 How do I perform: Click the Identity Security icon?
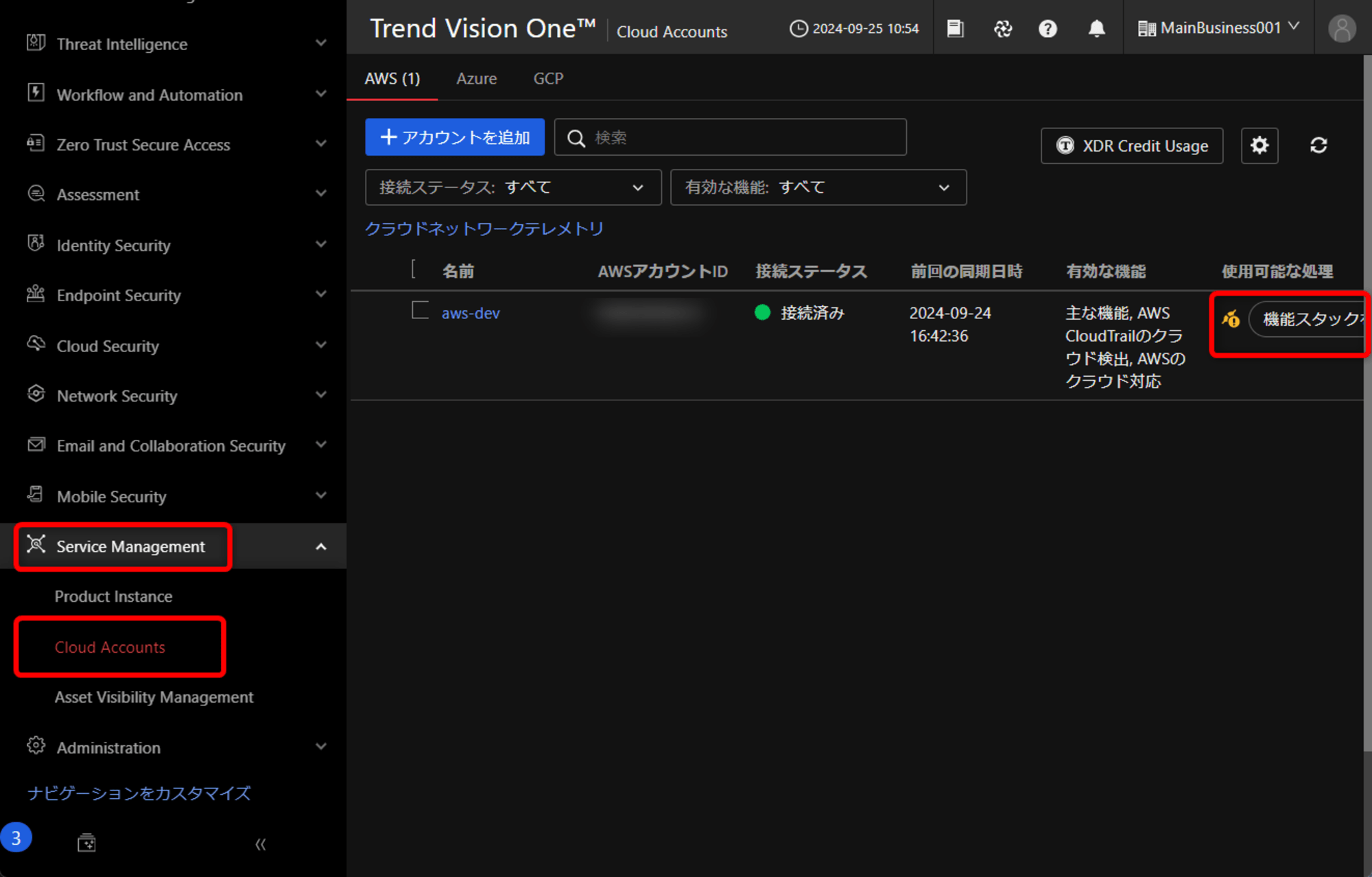click(36, 244)
